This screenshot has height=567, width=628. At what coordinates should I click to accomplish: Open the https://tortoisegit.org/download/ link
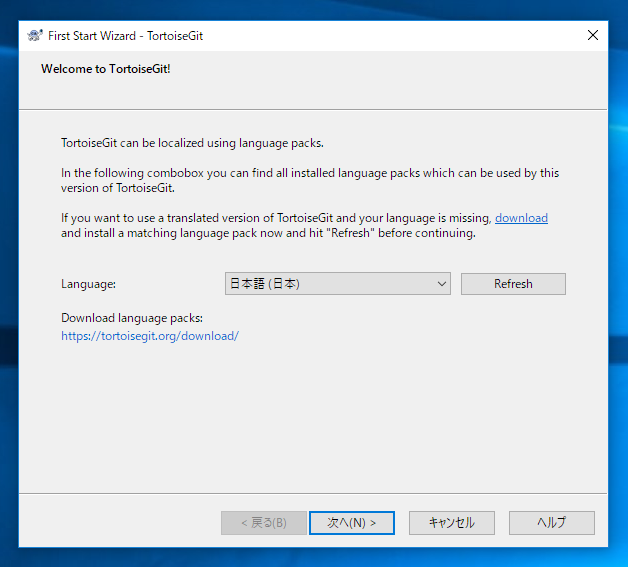(x=150, y=336)
